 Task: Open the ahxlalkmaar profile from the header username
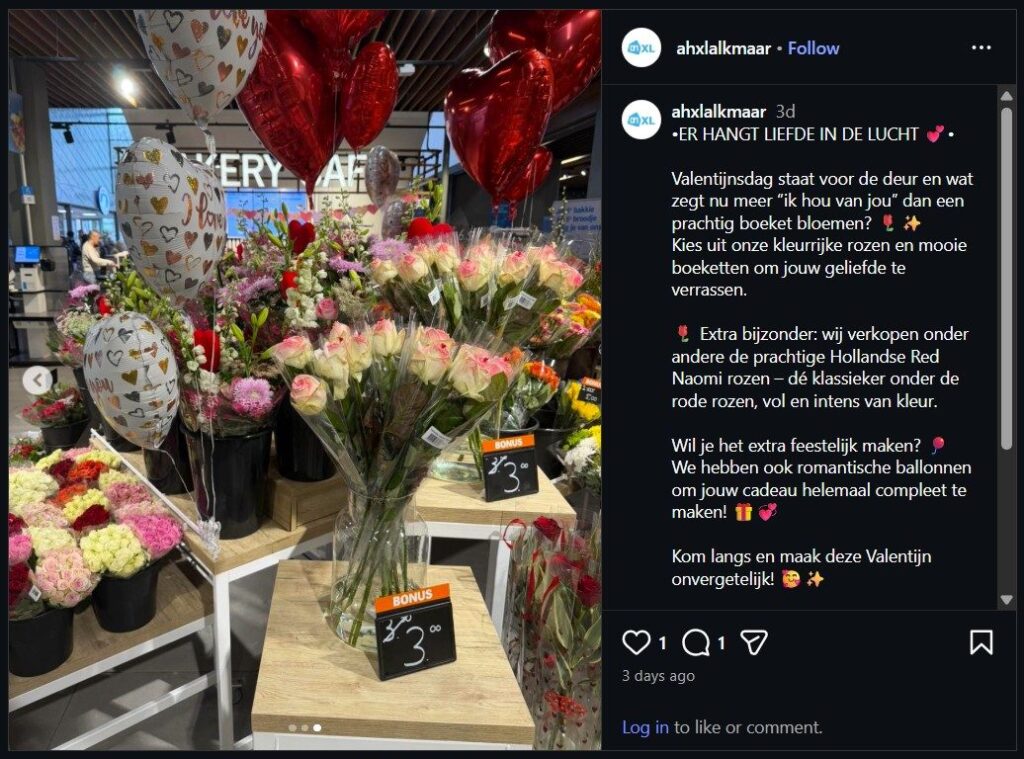[723, 48]
